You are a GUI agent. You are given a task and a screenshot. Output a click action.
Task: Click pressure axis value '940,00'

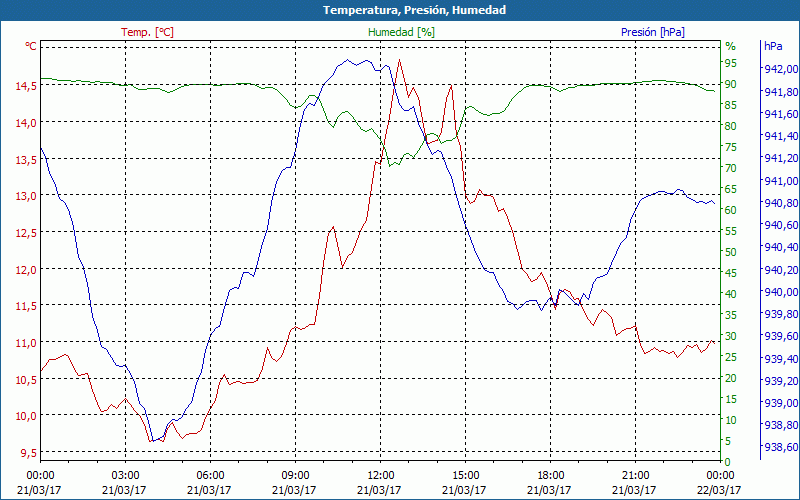pyautogui.click(x=781, y=292)
